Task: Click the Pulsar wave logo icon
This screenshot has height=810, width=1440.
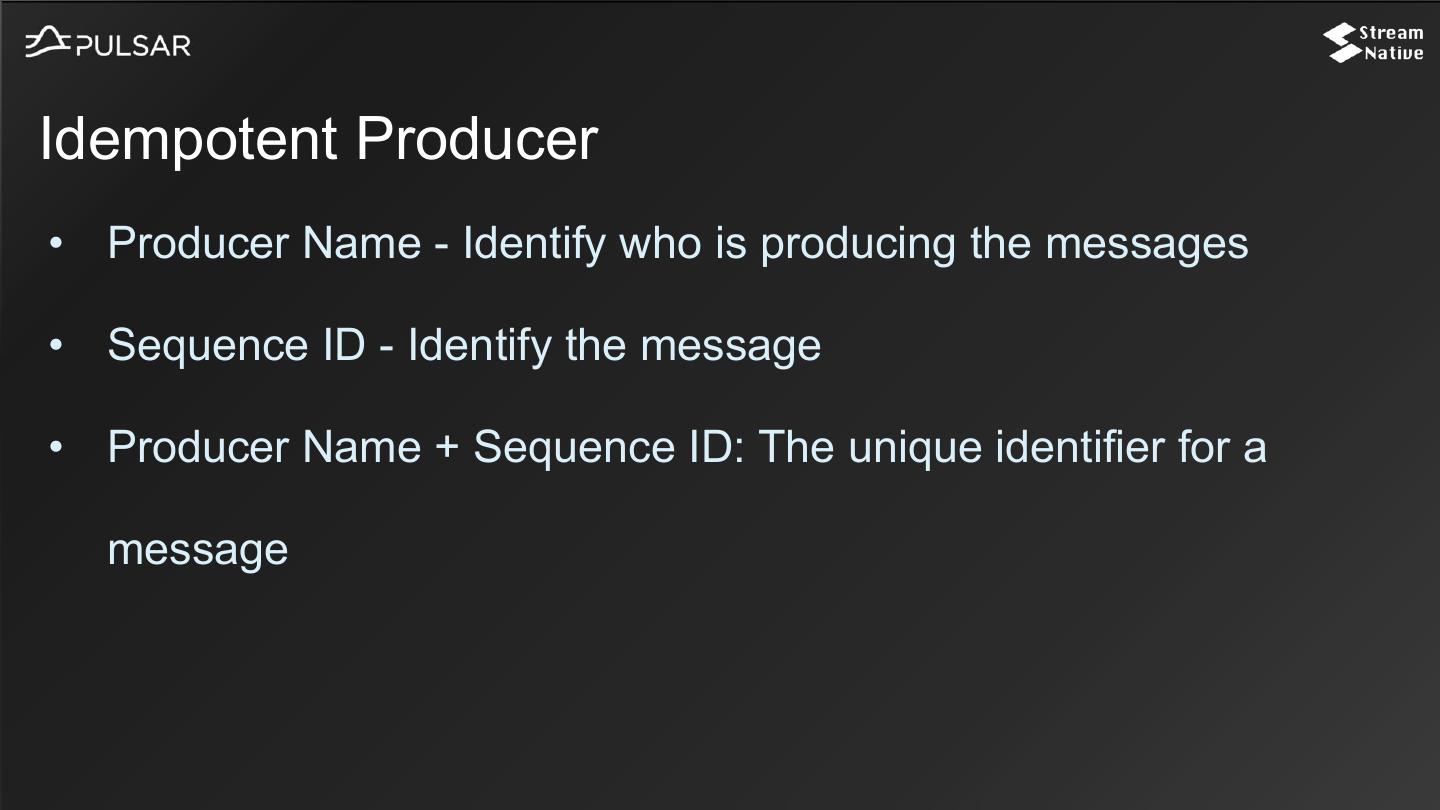Action: (x=47, y=43)
